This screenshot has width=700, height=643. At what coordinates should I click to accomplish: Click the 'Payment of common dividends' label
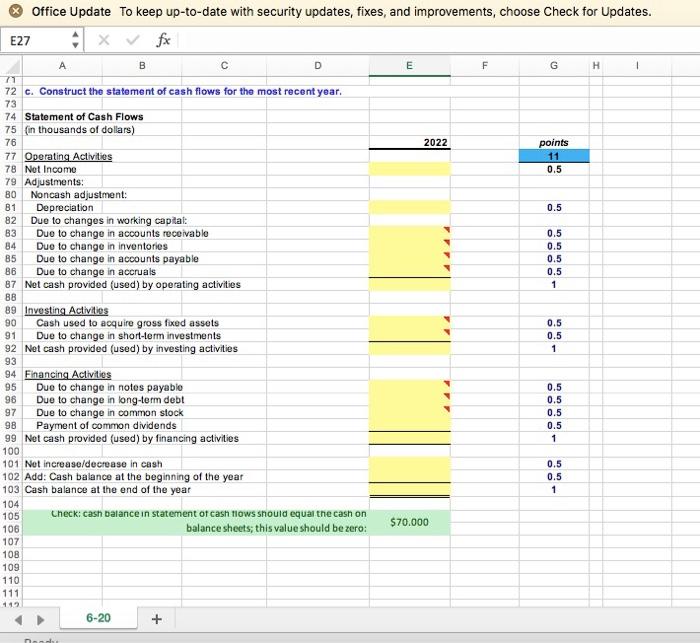106,426
